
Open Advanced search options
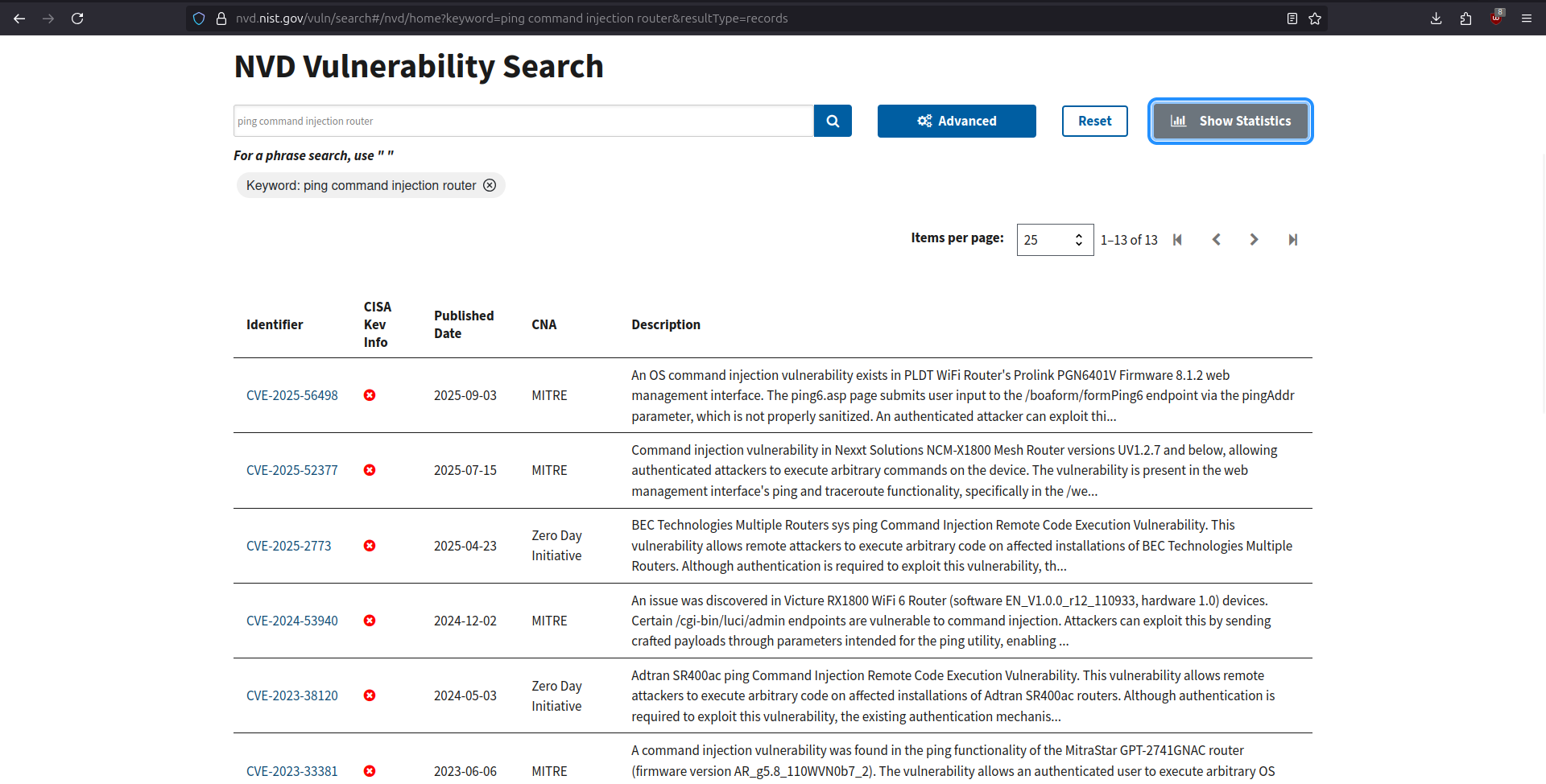tap(957, 121)
